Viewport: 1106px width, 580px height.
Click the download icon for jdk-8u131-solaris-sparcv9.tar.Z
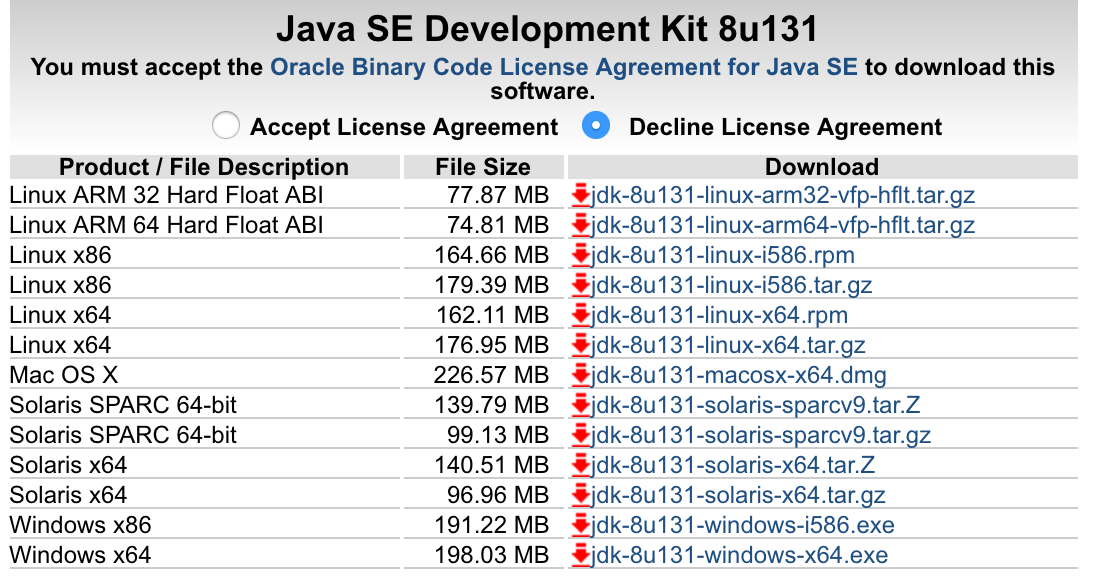pos(581,405)
